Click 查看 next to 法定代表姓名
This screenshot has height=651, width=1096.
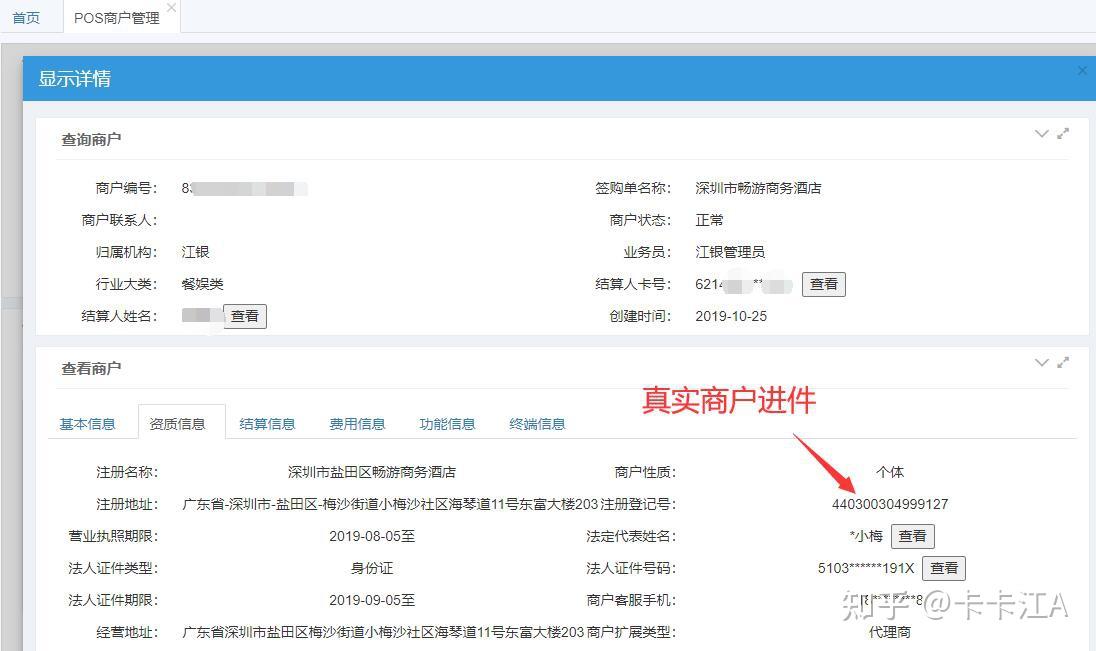click(912, 536)
